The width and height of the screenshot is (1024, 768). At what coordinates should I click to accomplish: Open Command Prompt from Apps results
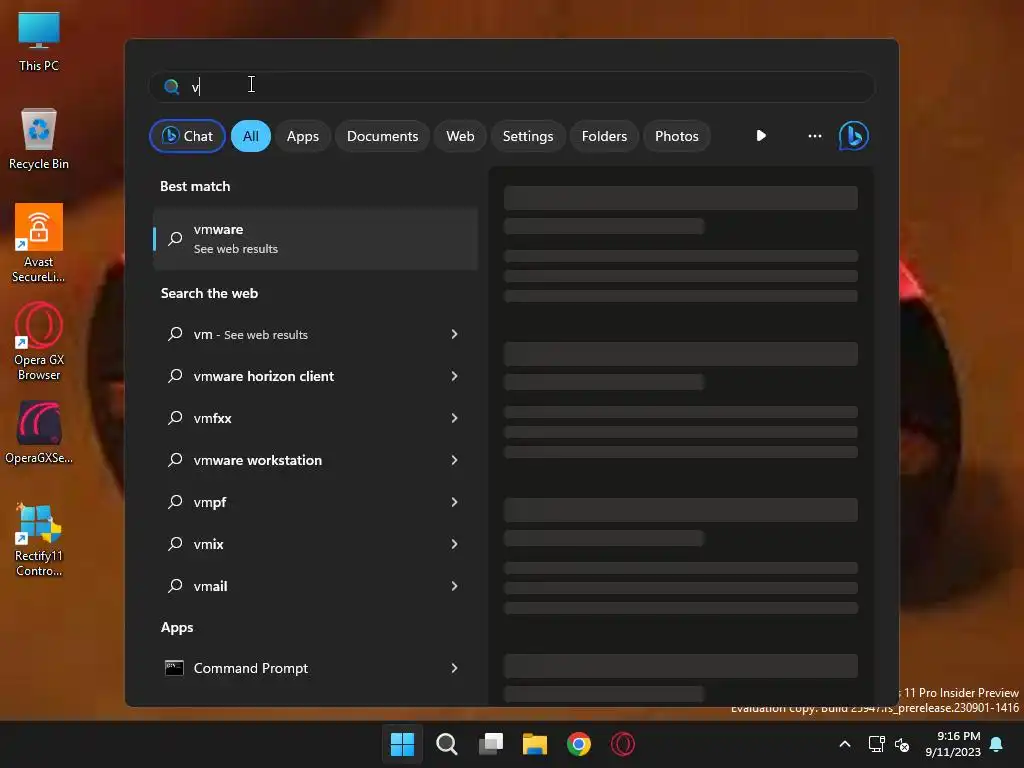[x=315, y=667]
